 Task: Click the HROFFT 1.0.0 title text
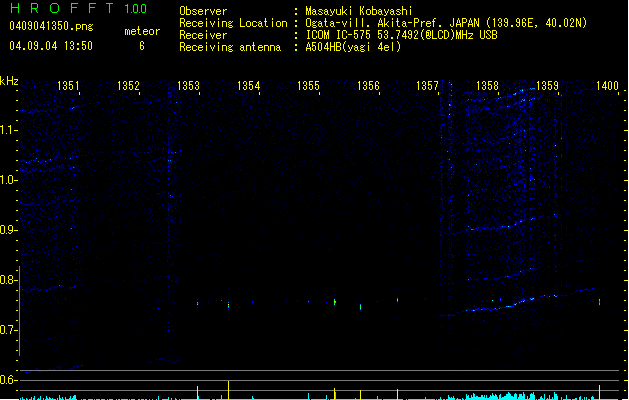(x=78, y=8)
